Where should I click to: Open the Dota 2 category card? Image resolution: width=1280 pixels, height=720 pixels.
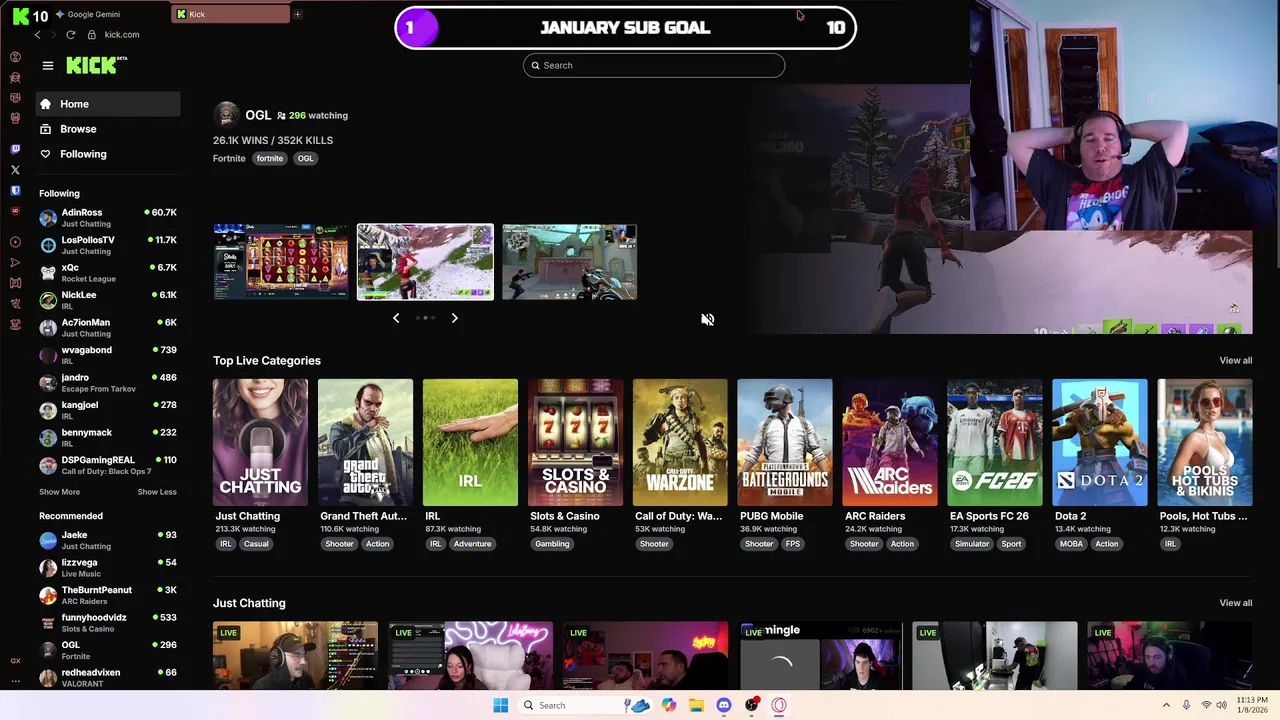coord(1100,442)
